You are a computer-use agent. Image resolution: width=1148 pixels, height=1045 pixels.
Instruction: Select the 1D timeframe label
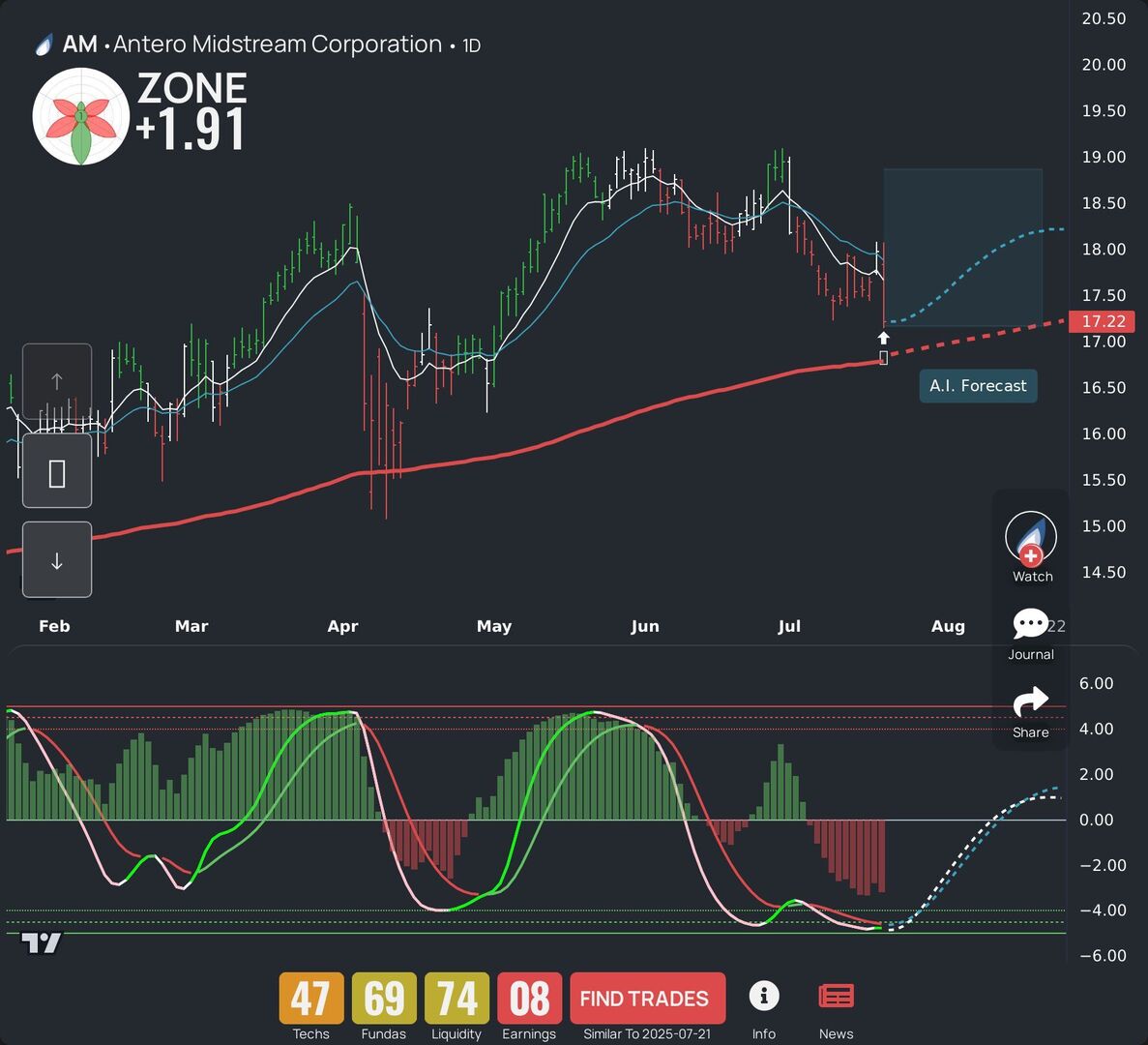pos(471,45)
